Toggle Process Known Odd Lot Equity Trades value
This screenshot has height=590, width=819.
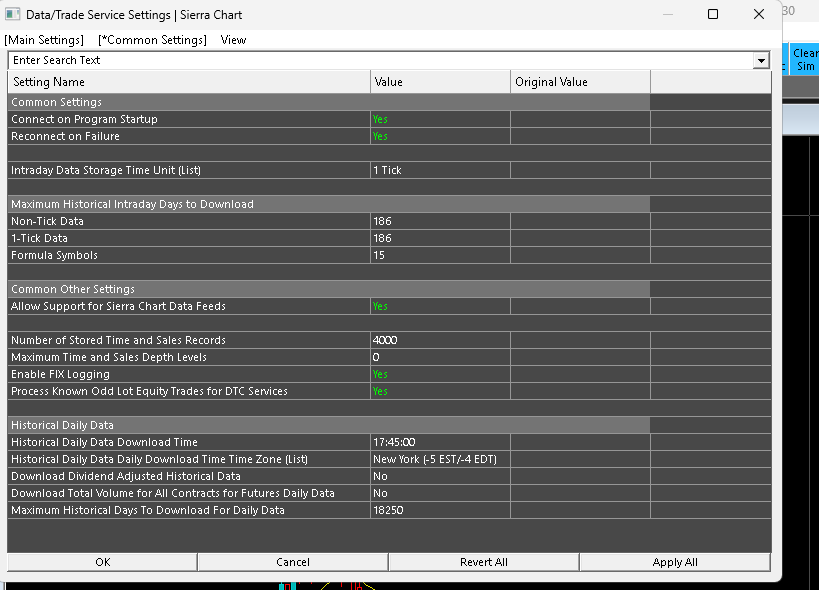coord(440,391)
